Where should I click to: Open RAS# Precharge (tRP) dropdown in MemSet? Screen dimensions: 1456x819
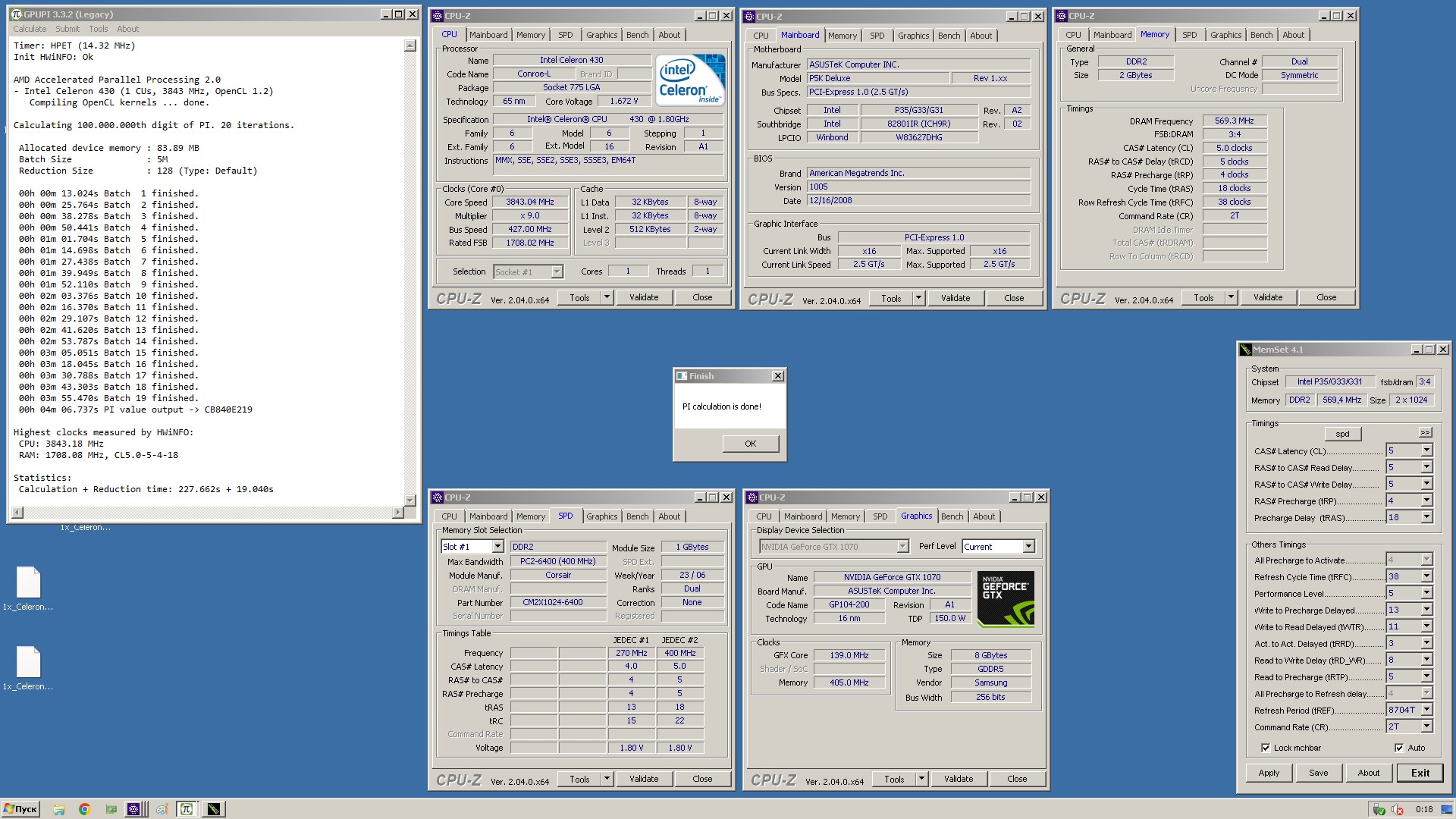point(1426,500)
